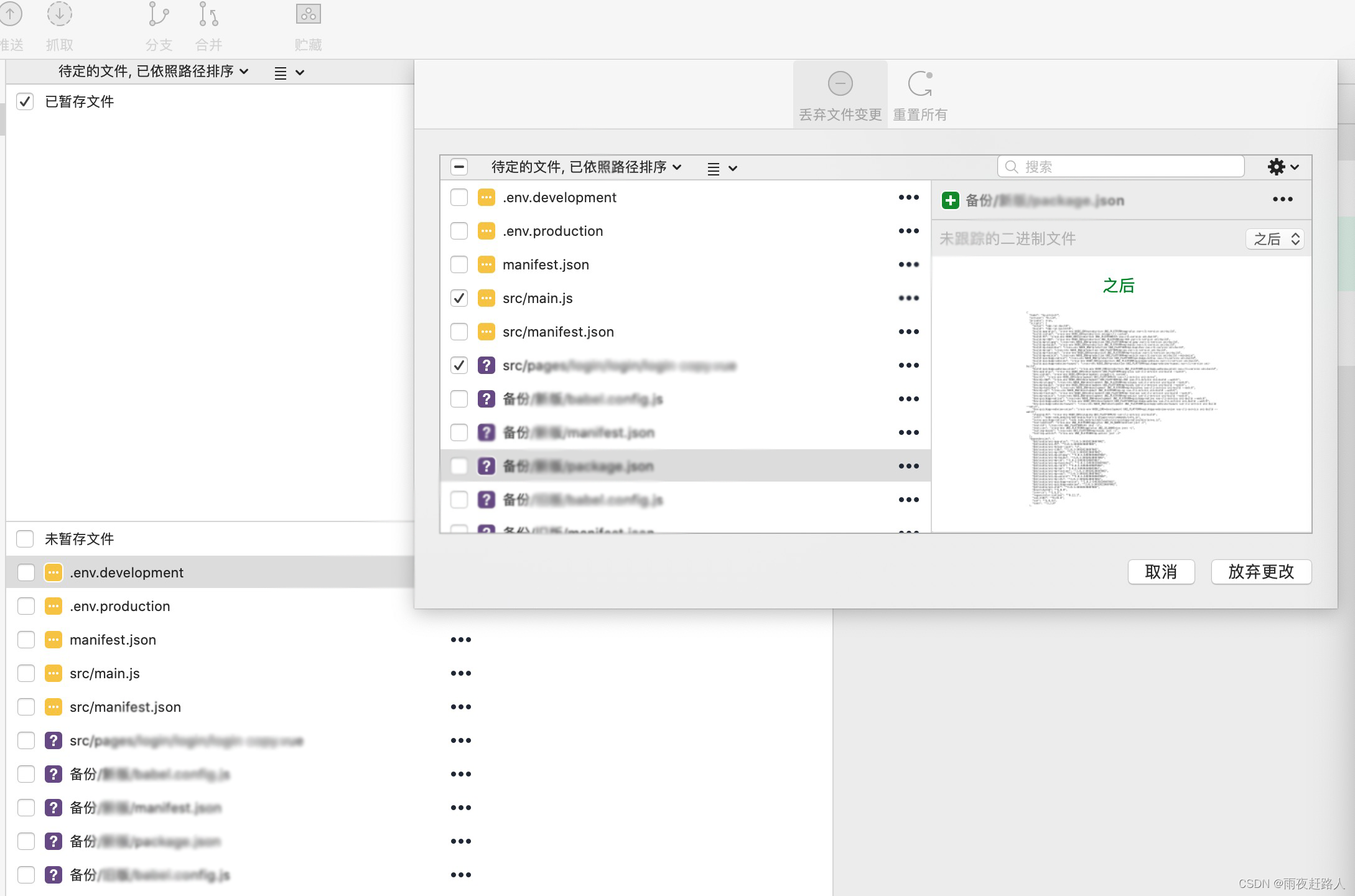The width and height of the screenshot is (1355, 896).
Task: Open more options for highlighted package.json row
Action: point(908,466)
